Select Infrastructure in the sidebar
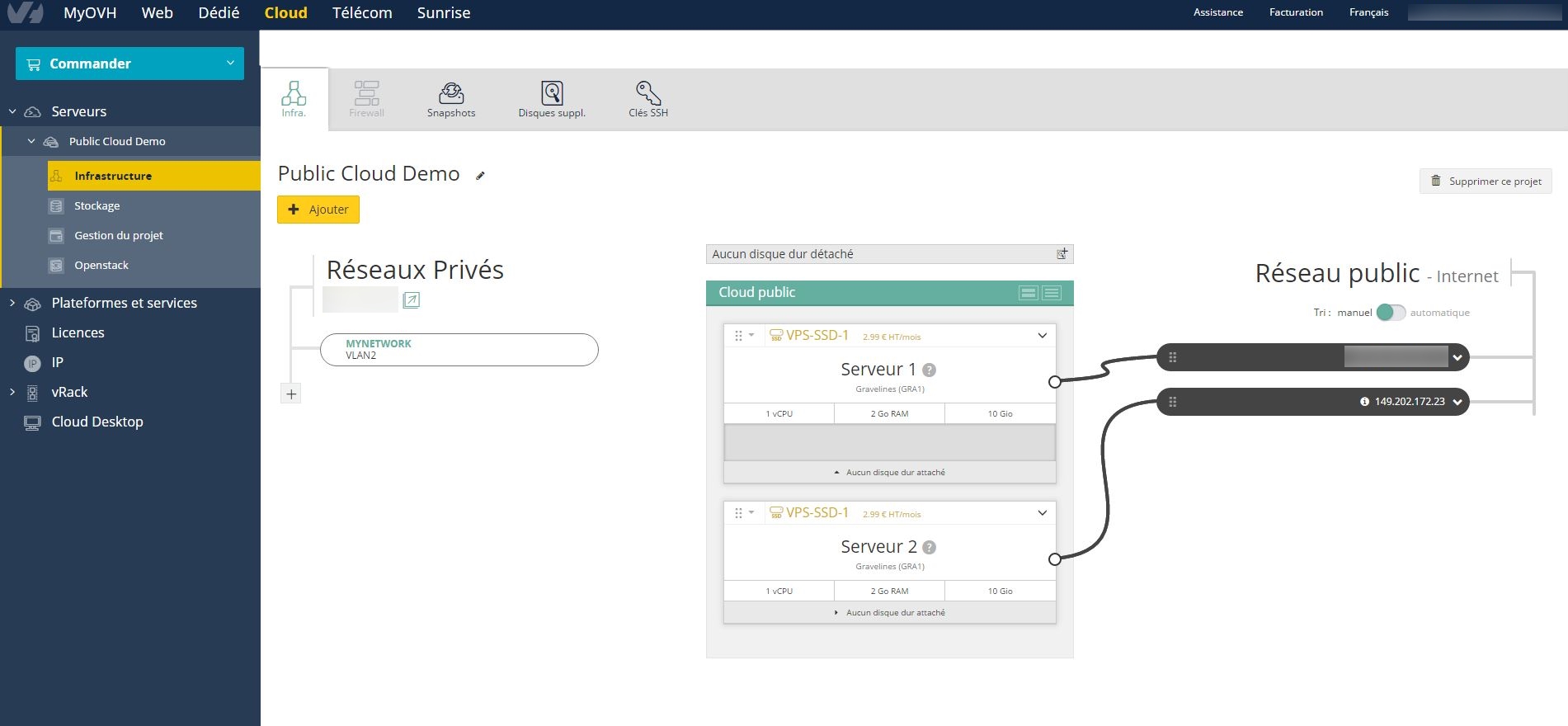 coord(154,176)
